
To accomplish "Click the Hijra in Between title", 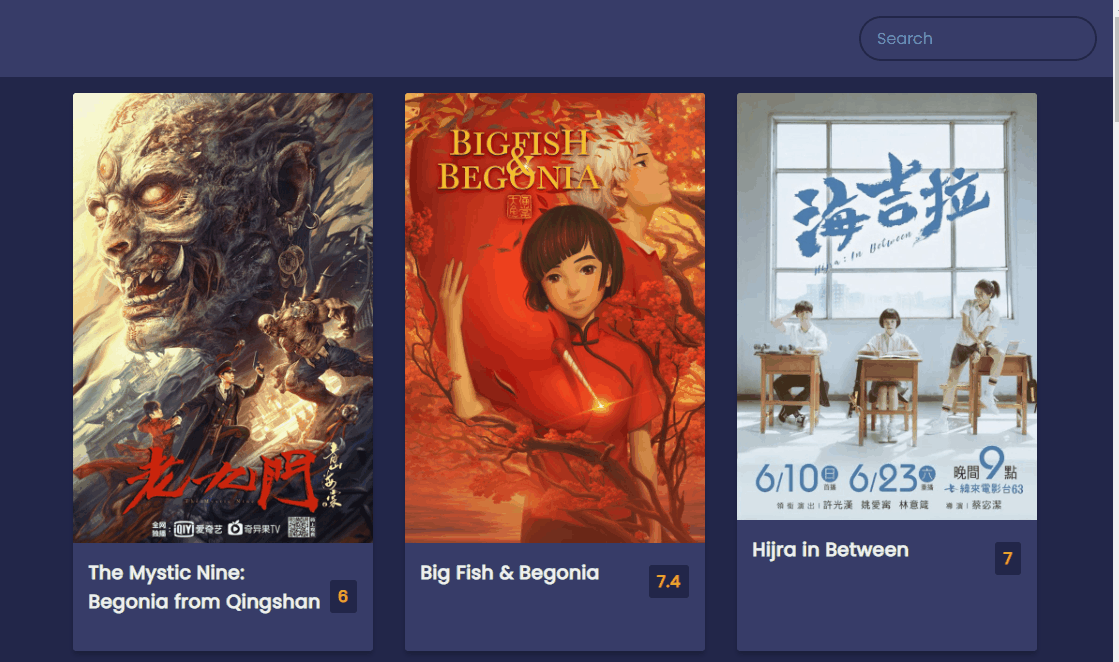I will 830,550.
